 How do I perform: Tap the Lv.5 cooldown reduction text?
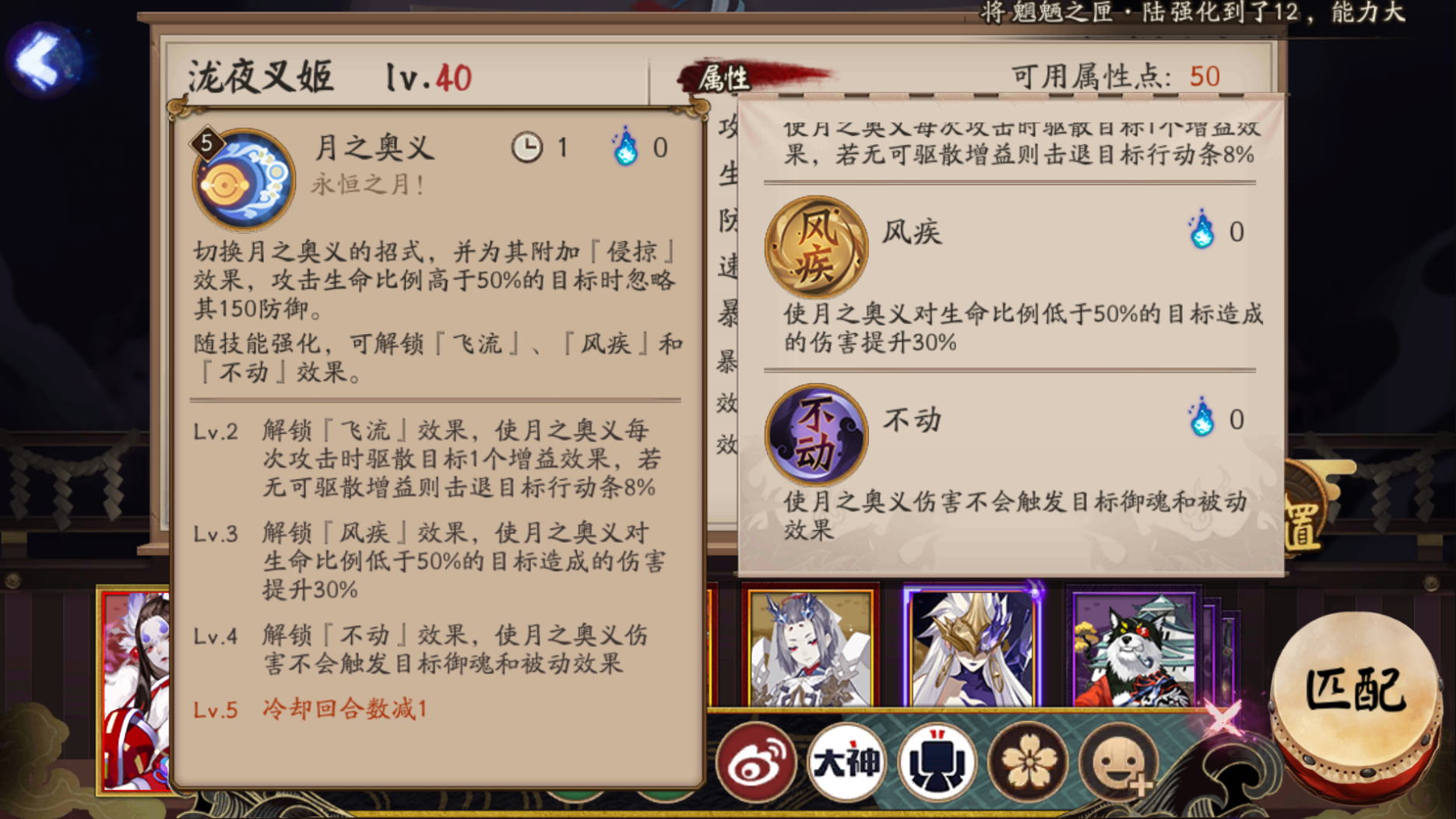(311, 709)
